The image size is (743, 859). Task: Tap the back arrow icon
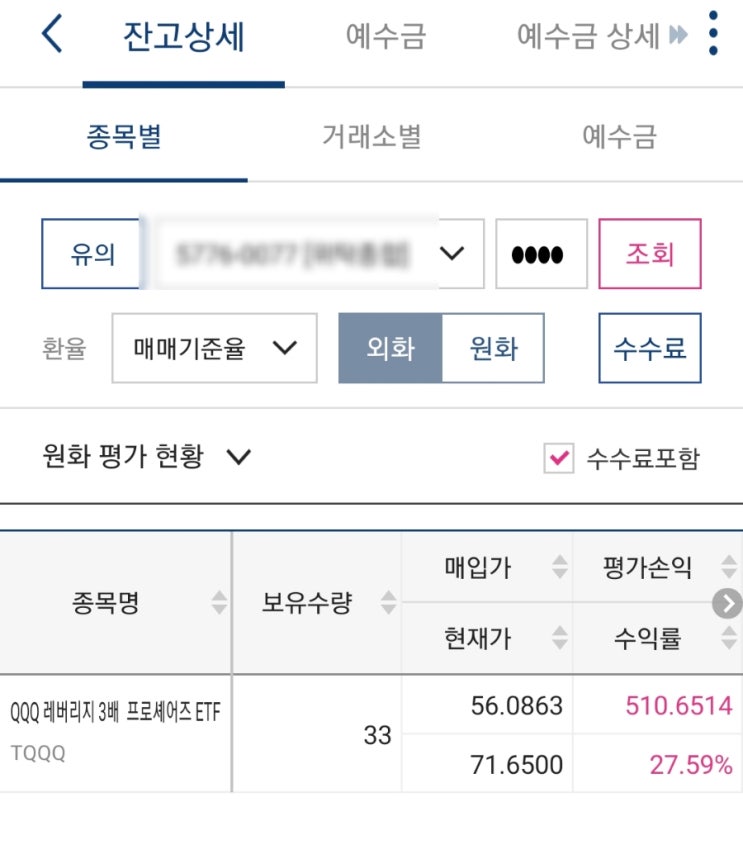[x=52, y=35]
